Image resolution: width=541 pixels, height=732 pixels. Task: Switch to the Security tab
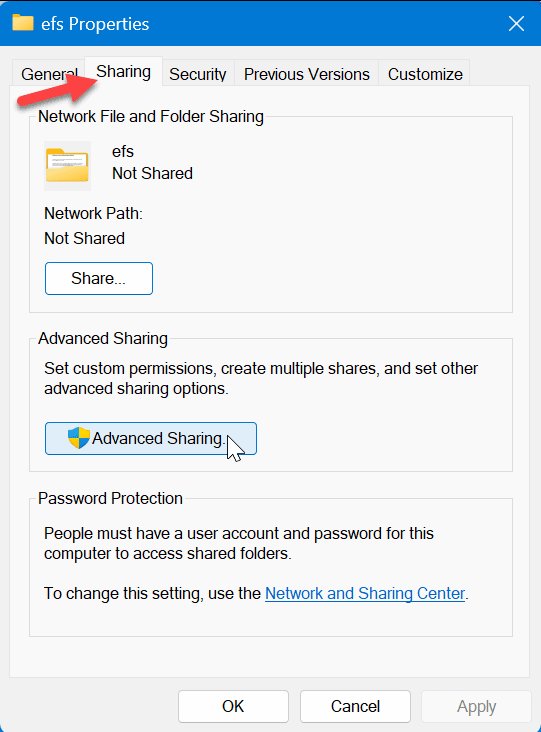197,74
